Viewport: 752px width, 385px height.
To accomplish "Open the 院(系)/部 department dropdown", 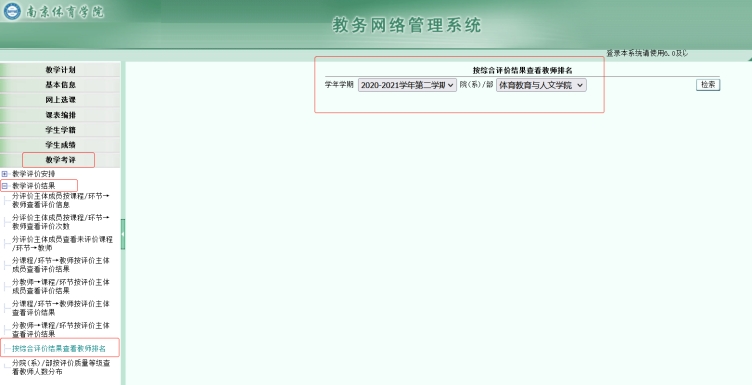I will point(541,85).
